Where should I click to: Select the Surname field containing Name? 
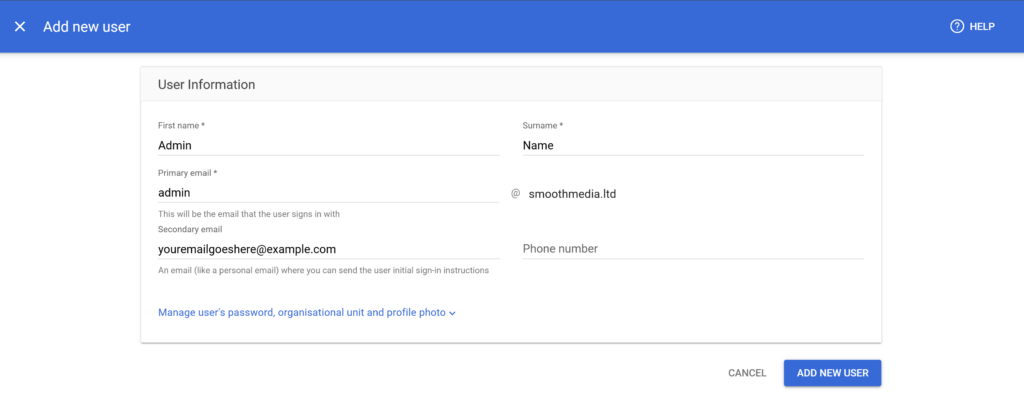[x=693, y=146]
